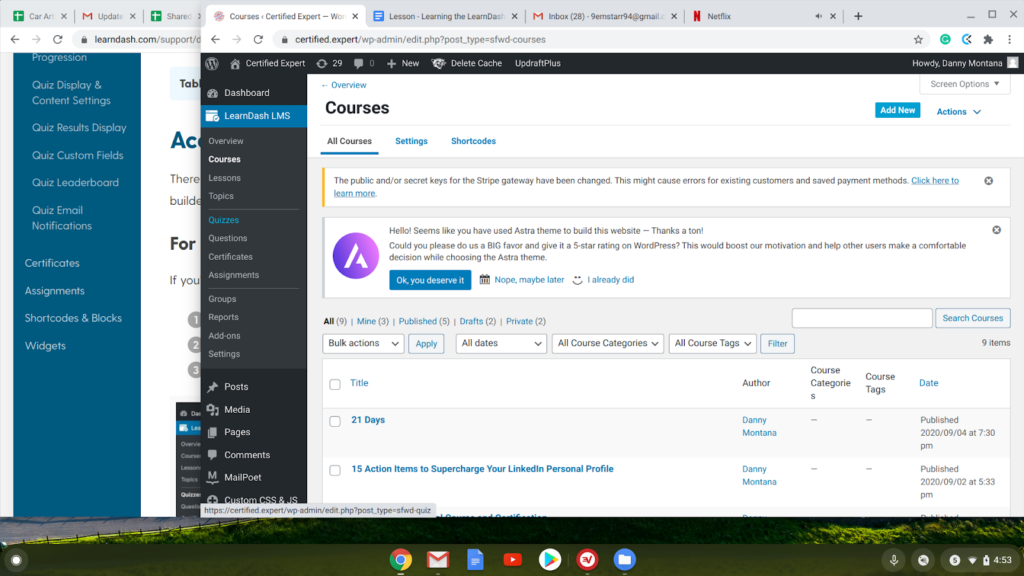Switch to the Settings tab
Screen dimensions: 1024x576
click(x=411, y=141)
